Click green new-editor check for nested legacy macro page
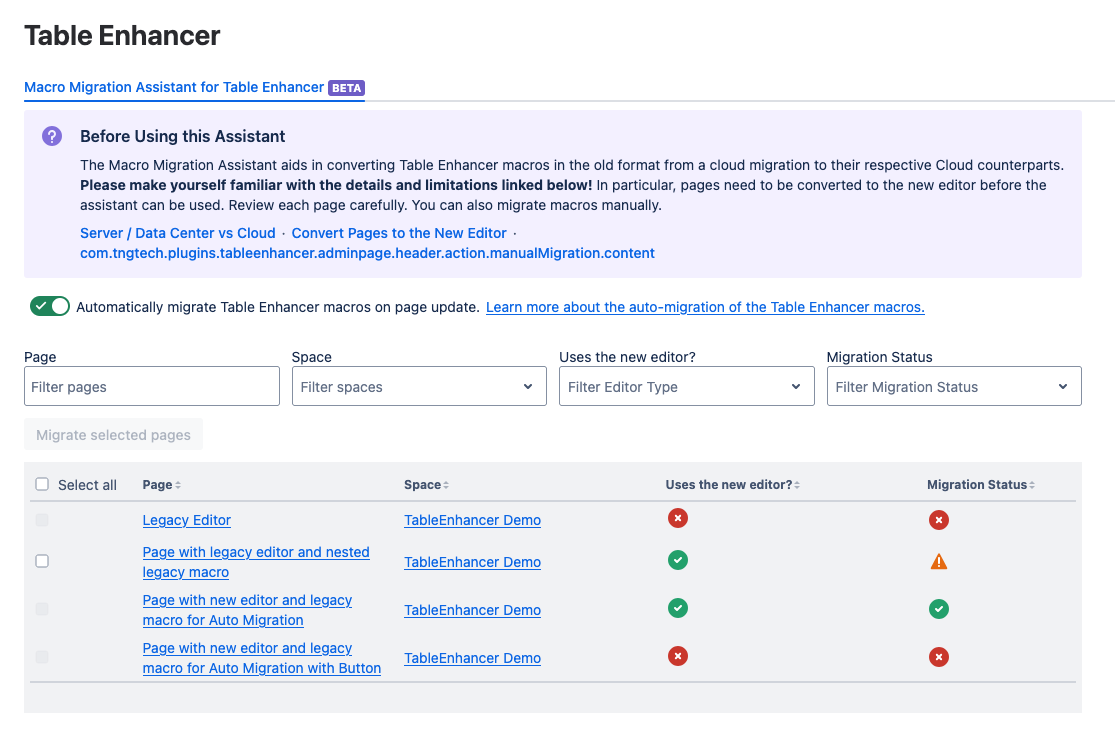The height and width of the screenshot is (741, 1115). tap(678, 560)
